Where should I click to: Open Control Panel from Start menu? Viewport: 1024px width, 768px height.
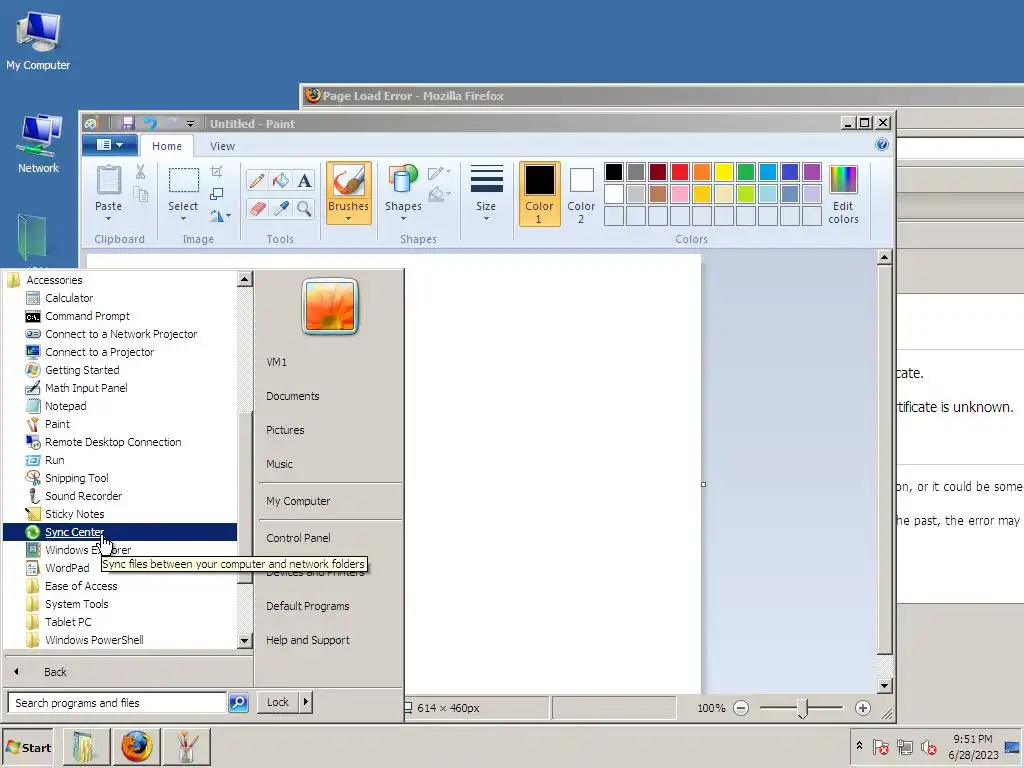[298, 538]
